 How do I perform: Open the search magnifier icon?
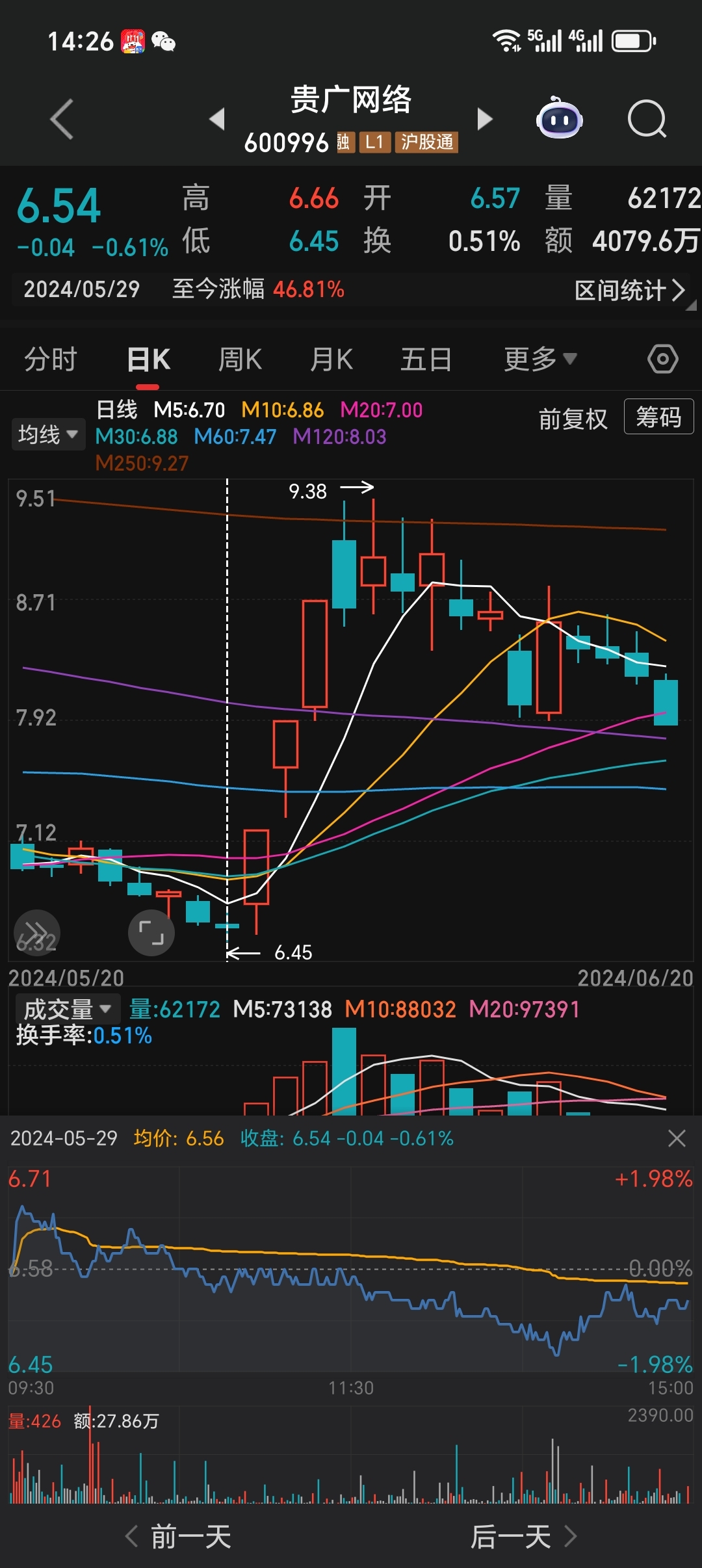[x=647, y=119]
